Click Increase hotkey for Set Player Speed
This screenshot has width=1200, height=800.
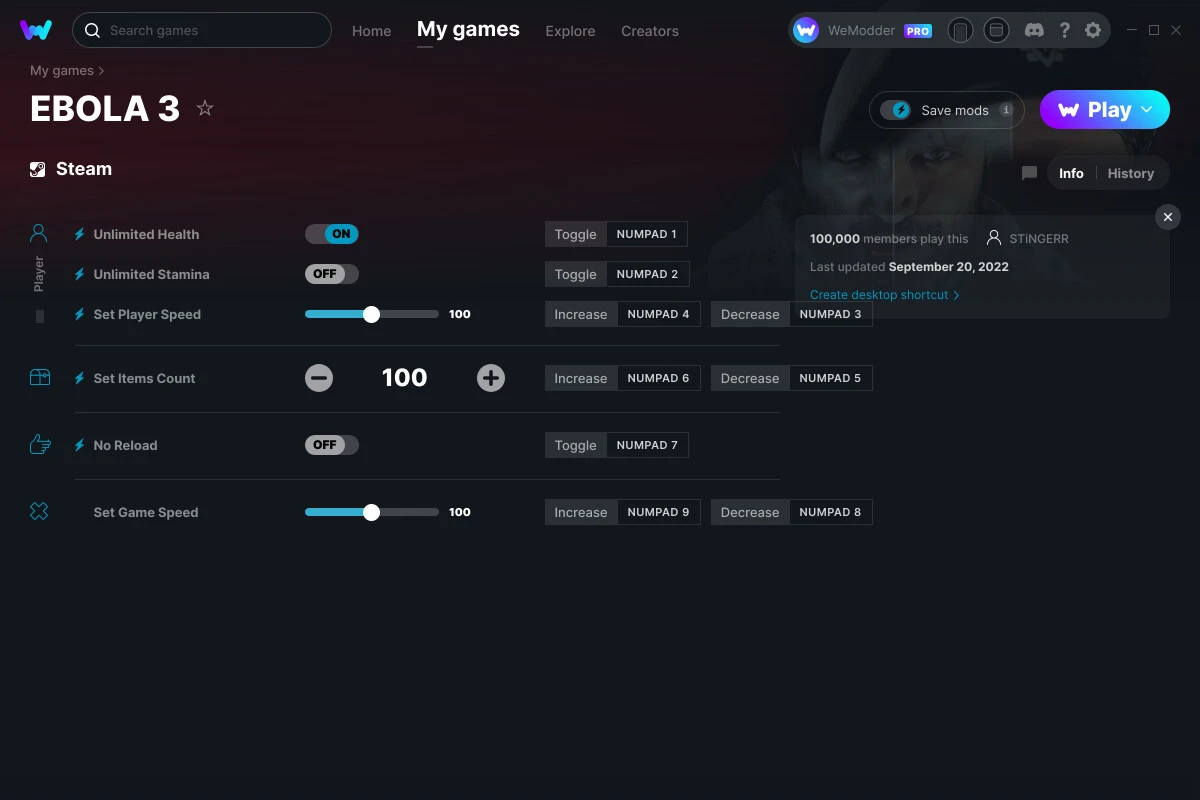click(623, 314)
